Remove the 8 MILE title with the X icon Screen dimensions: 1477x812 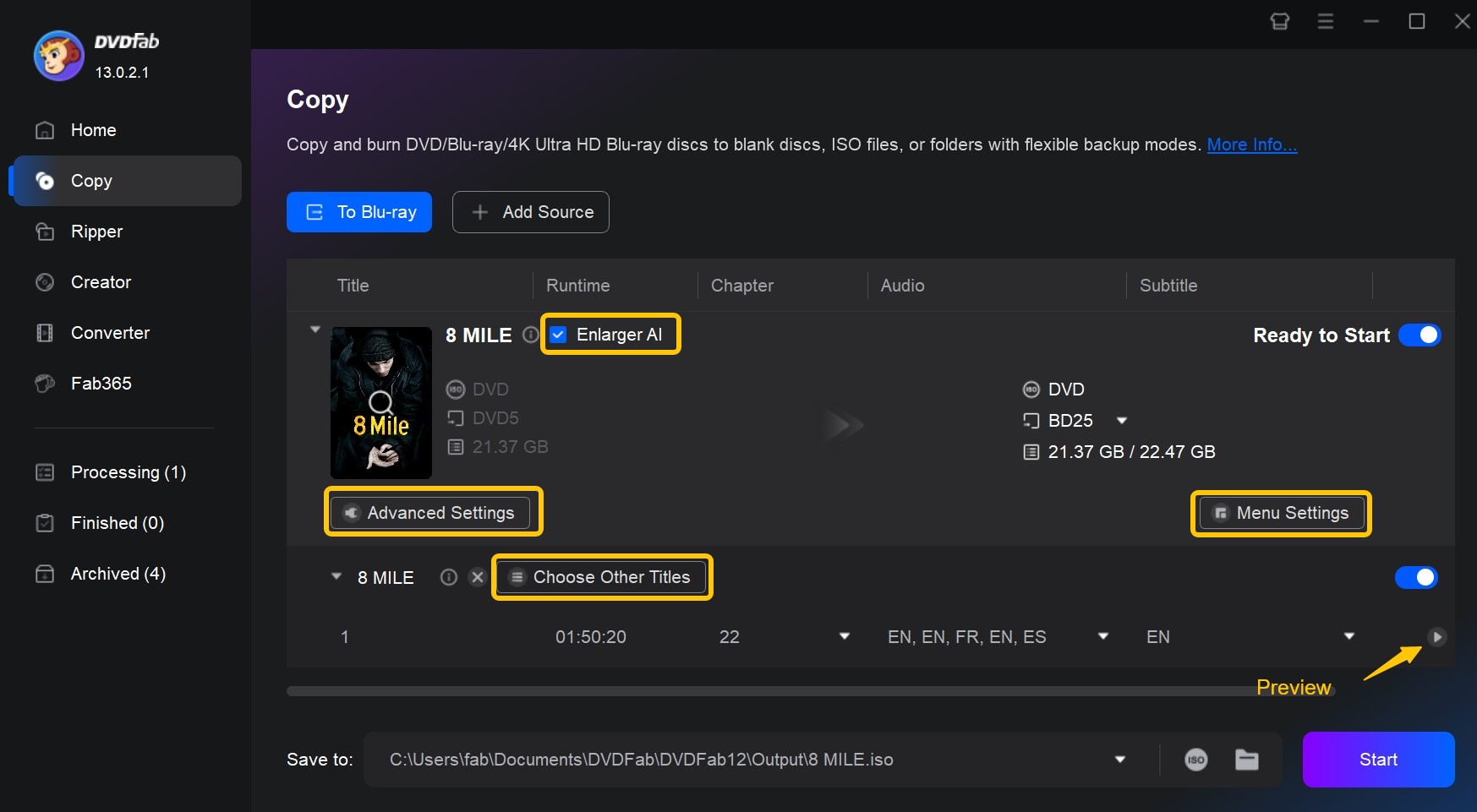pyautogui.click(x=478, y=577)
